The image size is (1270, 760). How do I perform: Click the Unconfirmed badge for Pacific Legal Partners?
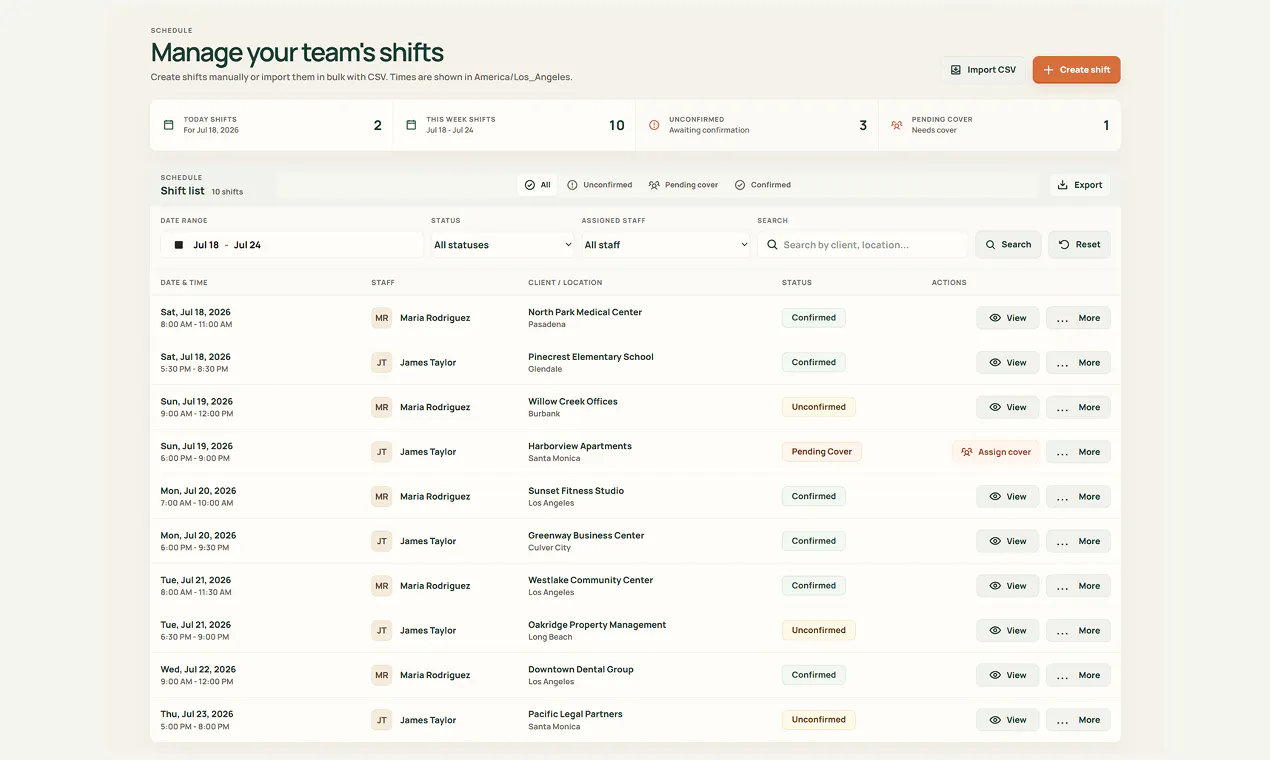click(819, 720)
